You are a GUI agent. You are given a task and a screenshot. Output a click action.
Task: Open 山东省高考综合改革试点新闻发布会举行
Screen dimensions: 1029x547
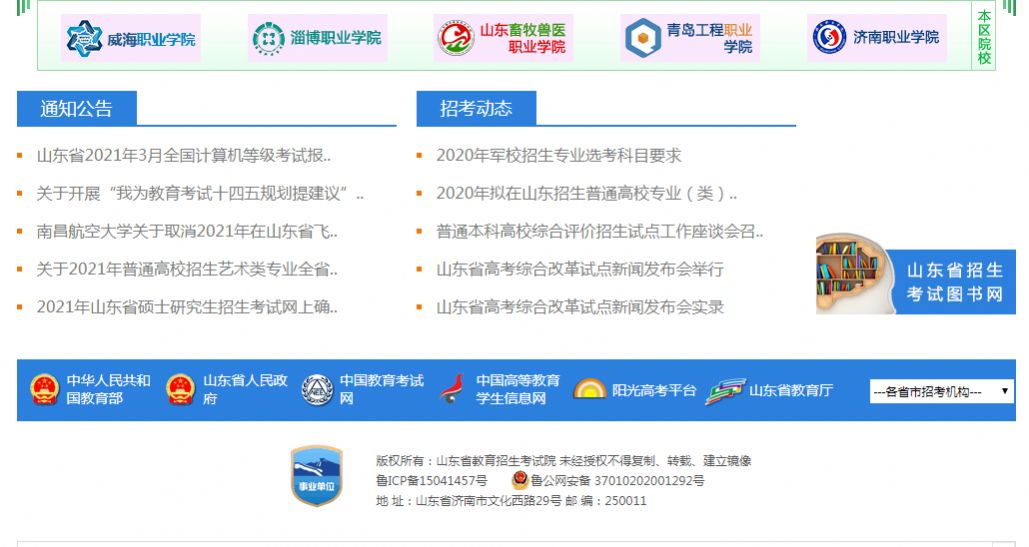pyautogui.click(x=580, y=269)
